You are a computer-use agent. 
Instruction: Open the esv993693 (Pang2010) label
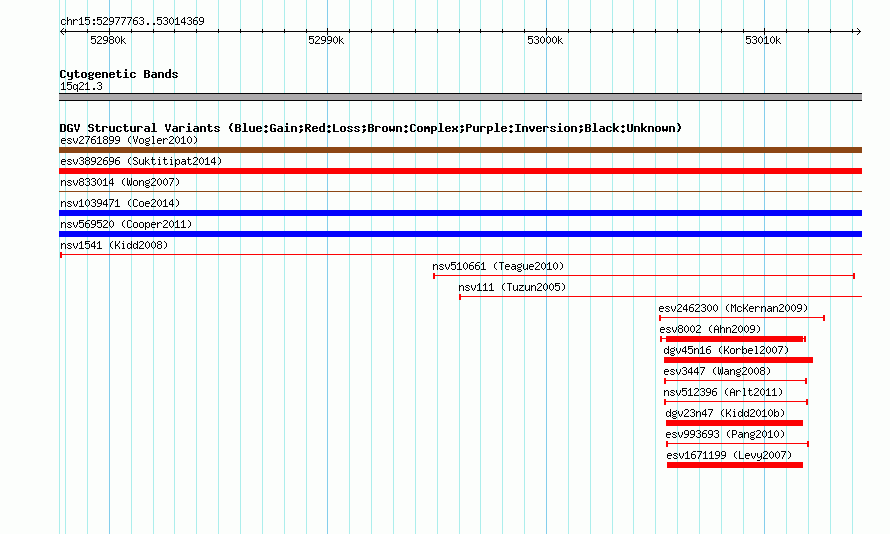[725, 434]
